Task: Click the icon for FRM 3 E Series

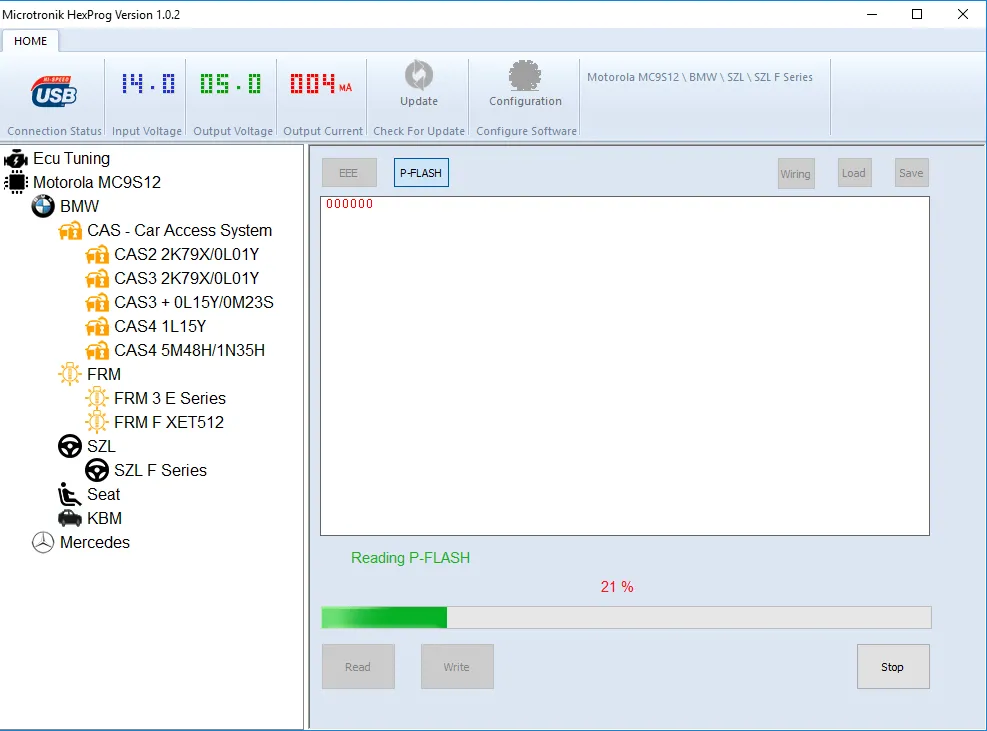Action: pos(97,398)
